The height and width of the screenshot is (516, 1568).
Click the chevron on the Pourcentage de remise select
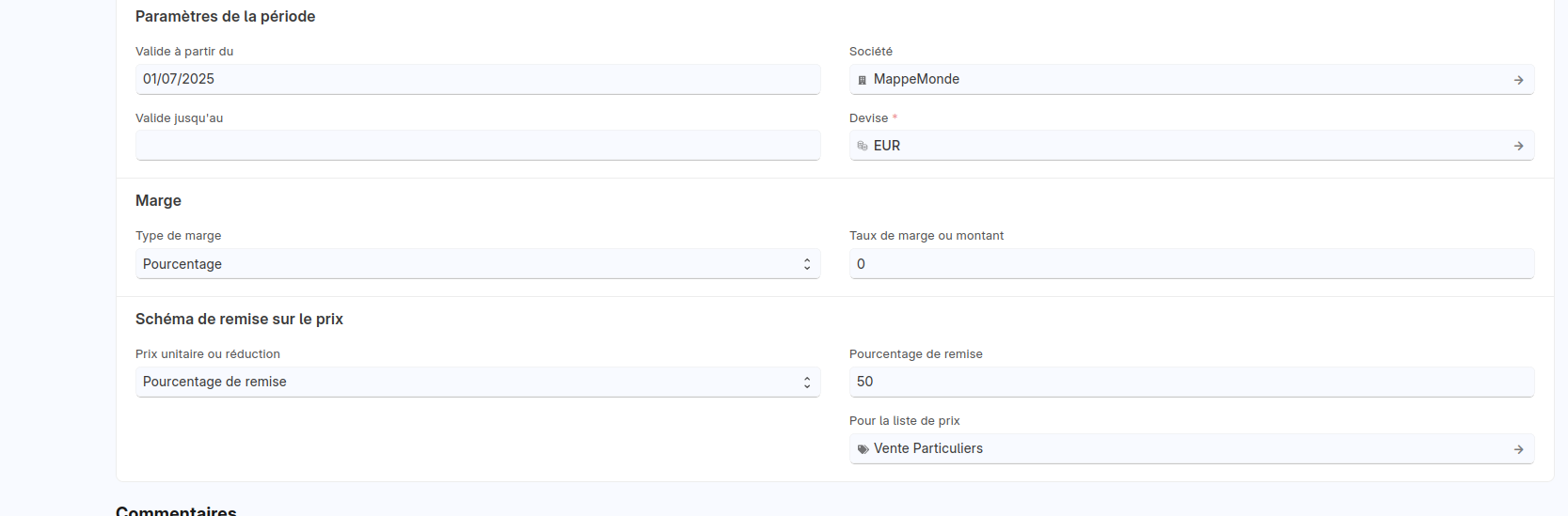click(806, 382)
